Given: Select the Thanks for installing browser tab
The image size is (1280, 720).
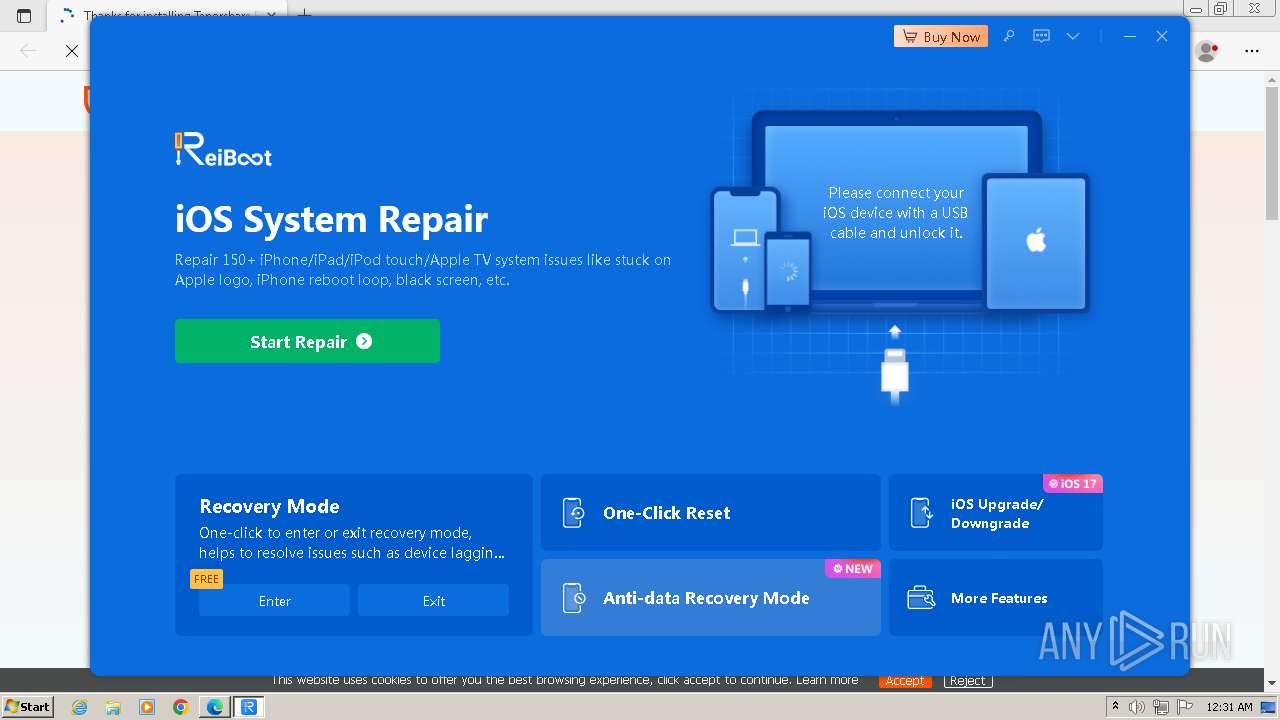Looking at the screenshot, I should click(167, 15).
